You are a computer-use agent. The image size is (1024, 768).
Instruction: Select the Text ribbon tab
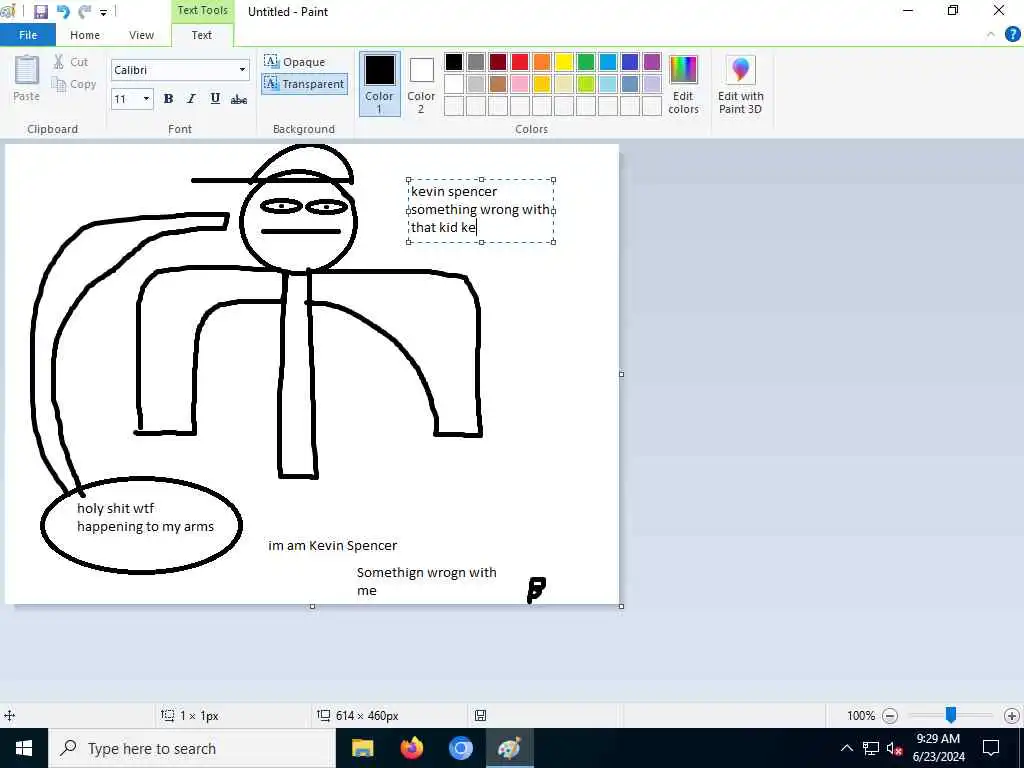(x=202, y=35)
